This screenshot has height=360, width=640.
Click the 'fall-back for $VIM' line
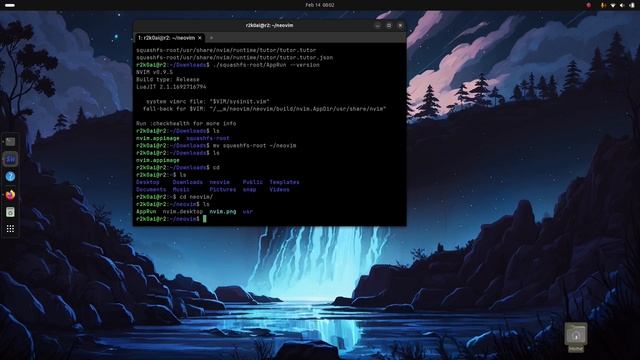[x=264, y=109]
